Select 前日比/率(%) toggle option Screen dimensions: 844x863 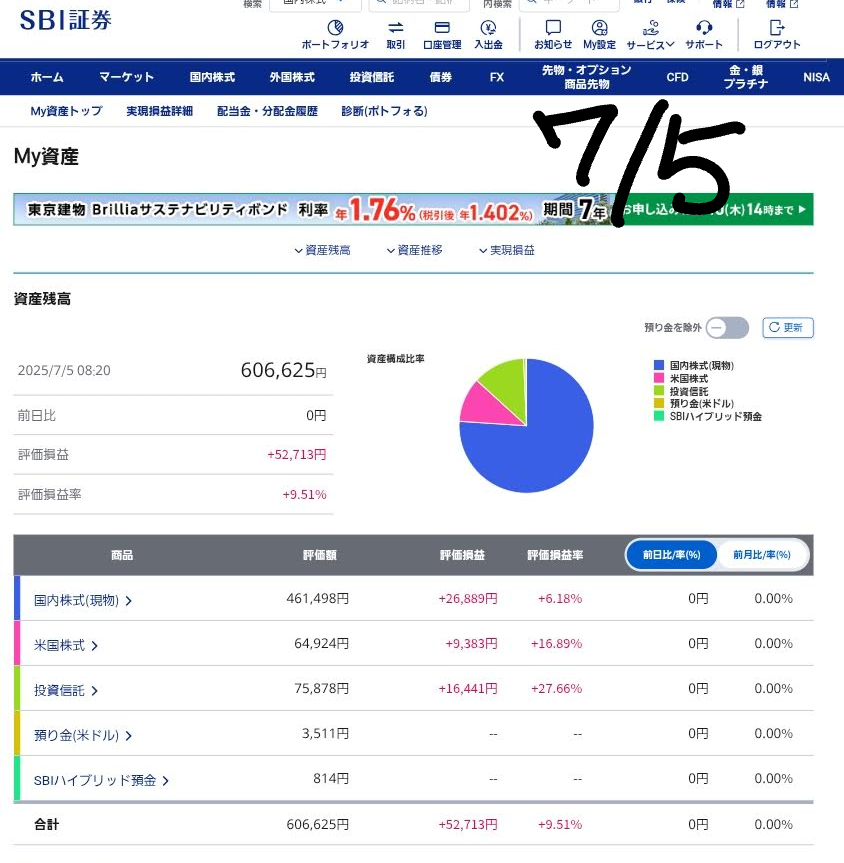(672, 555)
